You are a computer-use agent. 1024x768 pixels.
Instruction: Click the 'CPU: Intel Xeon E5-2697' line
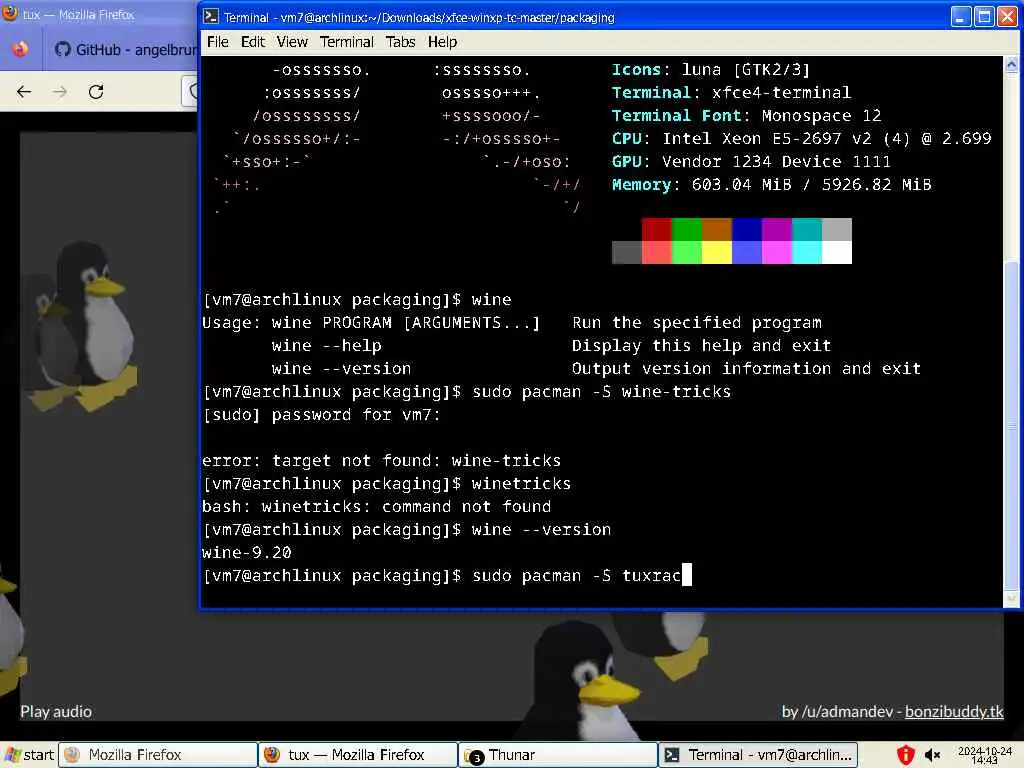[801, 138]
